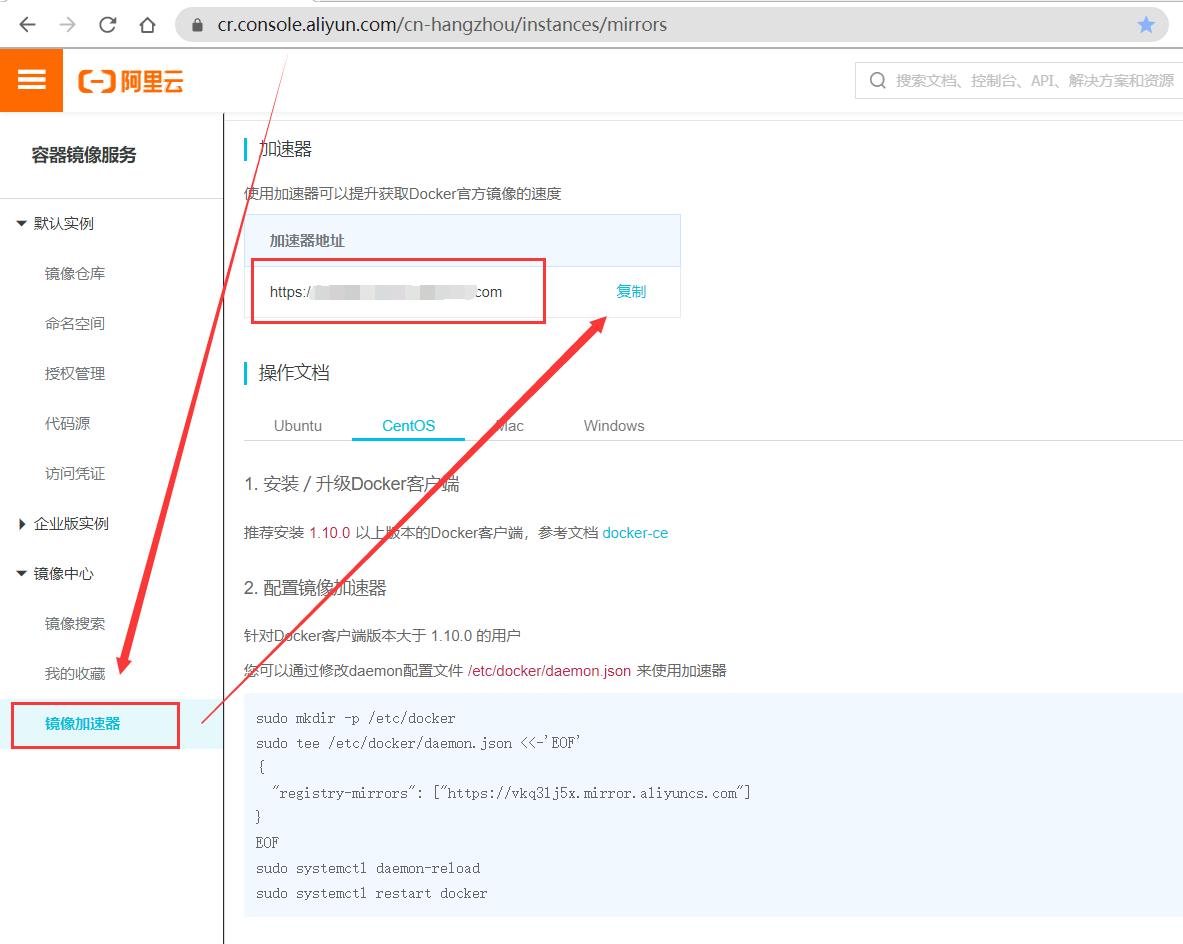Reload the page with refresh icon
The height and width of the screenshot is (944, 1183).
108,25
